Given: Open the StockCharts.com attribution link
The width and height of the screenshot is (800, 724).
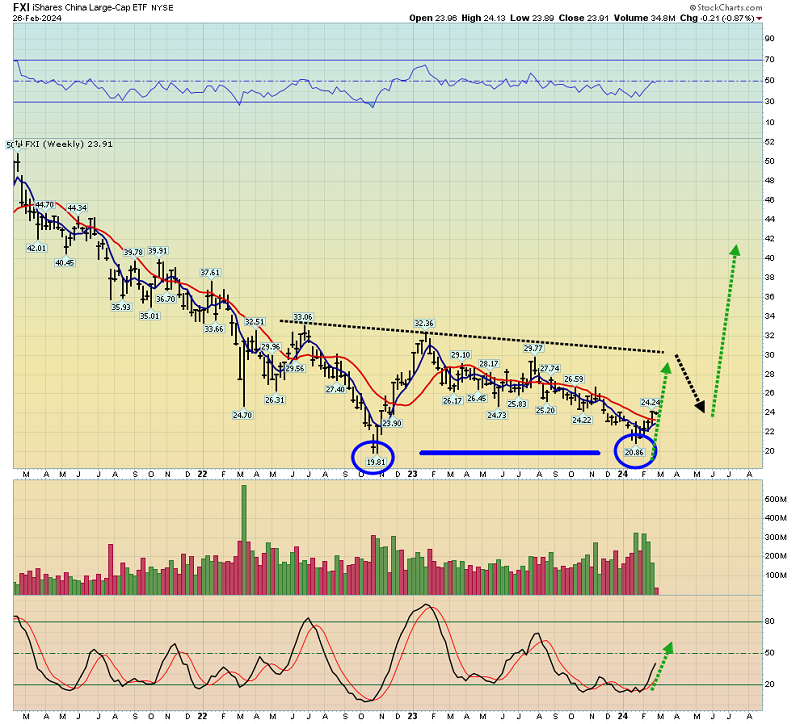Looking at the screenshot, I should (726, 8).
